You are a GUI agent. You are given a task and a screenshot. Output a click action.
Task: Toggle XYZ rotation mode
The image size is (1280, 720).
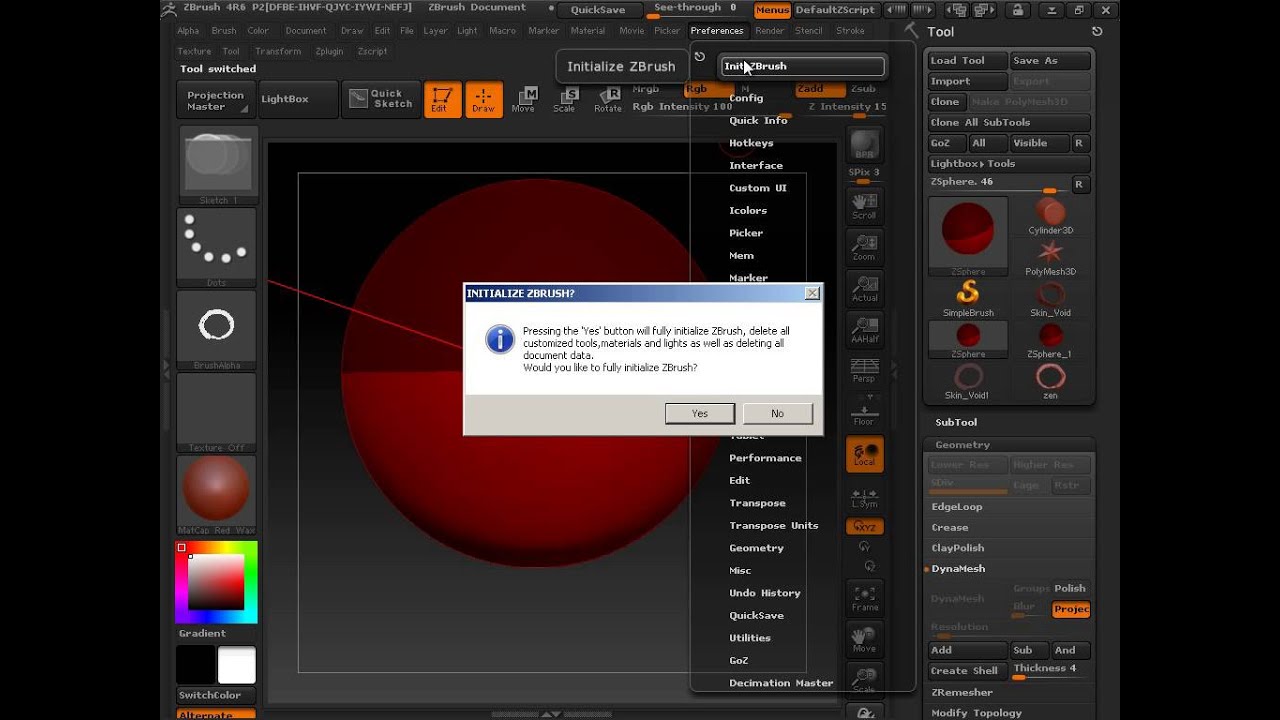[x=864, y=527]
